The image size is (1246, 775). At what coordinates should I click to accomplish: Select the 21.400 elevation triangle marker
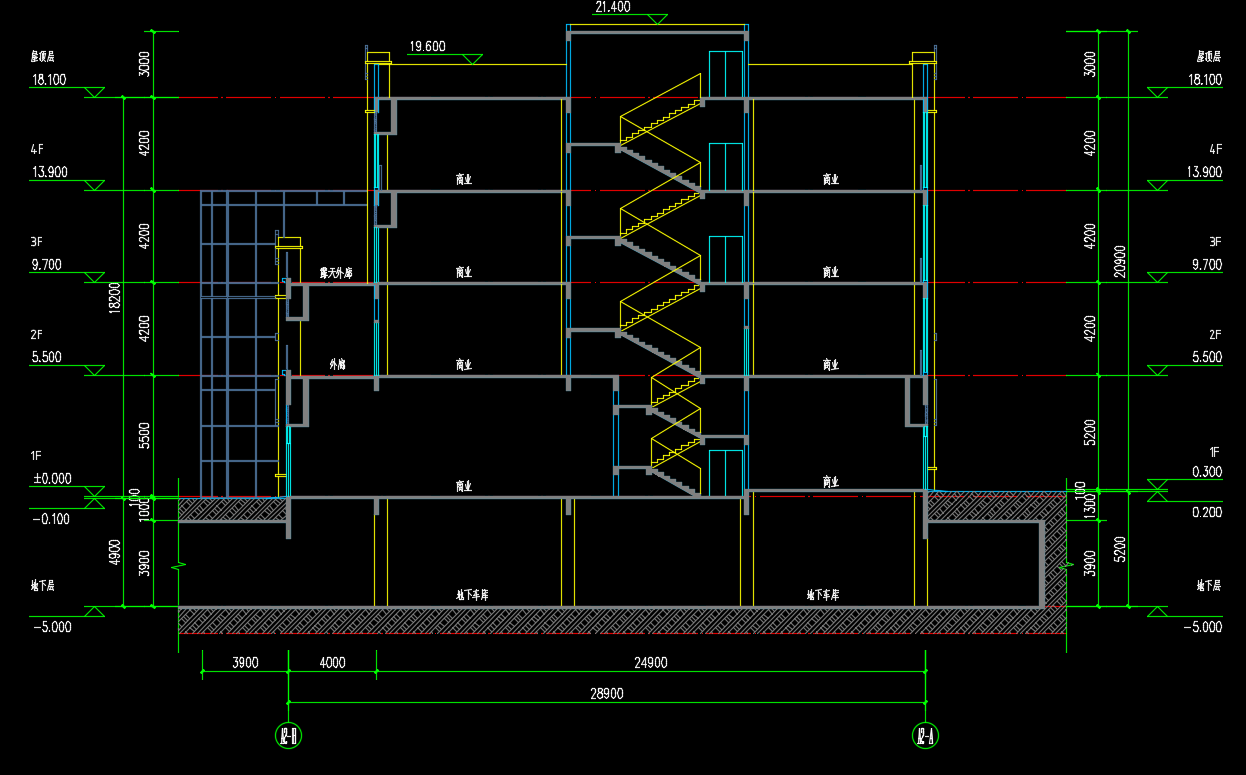(x=657, y=19)
